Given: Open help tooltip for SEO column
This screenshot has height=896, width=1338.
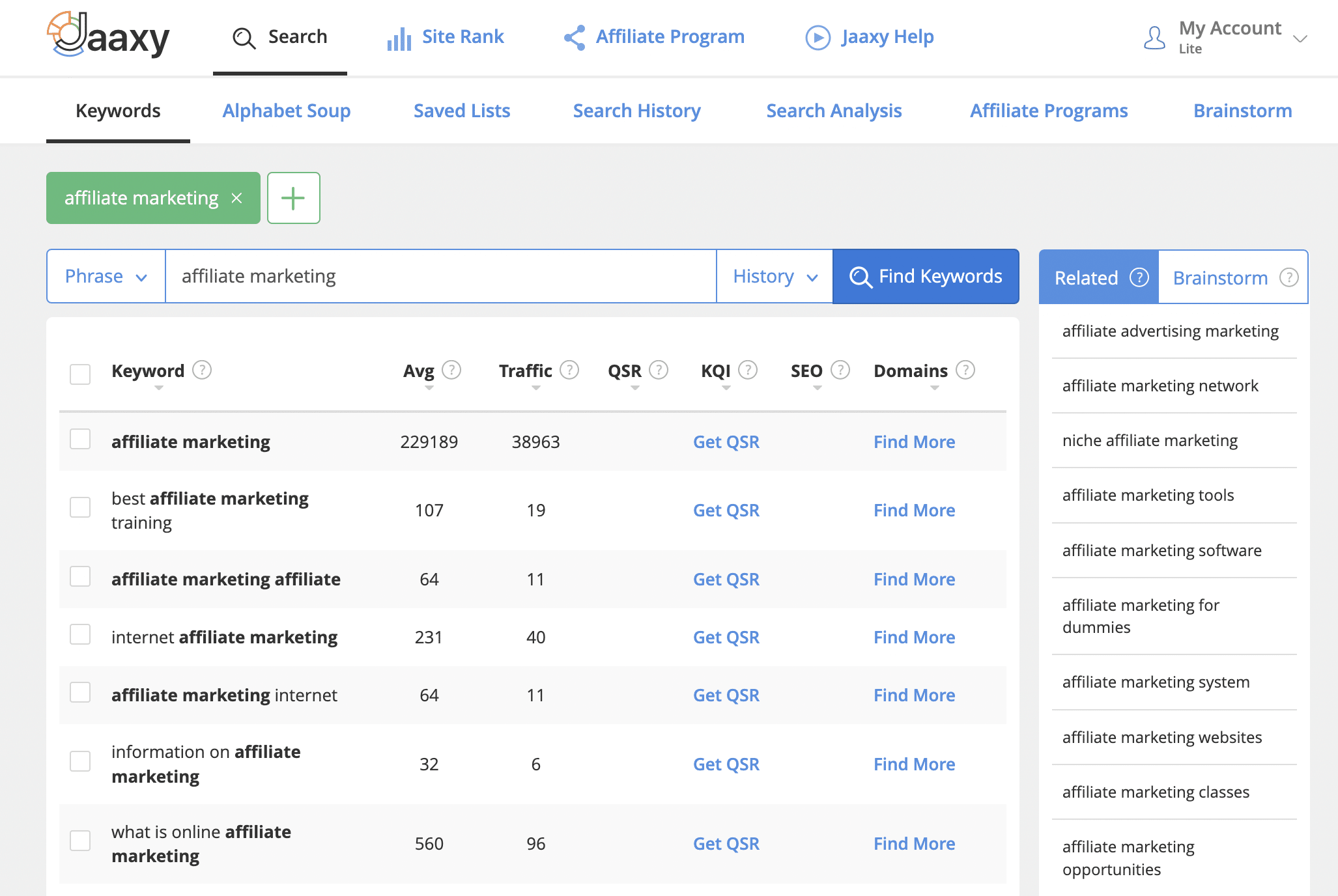Looking at the screenshot, I should (x=840, y=370).
